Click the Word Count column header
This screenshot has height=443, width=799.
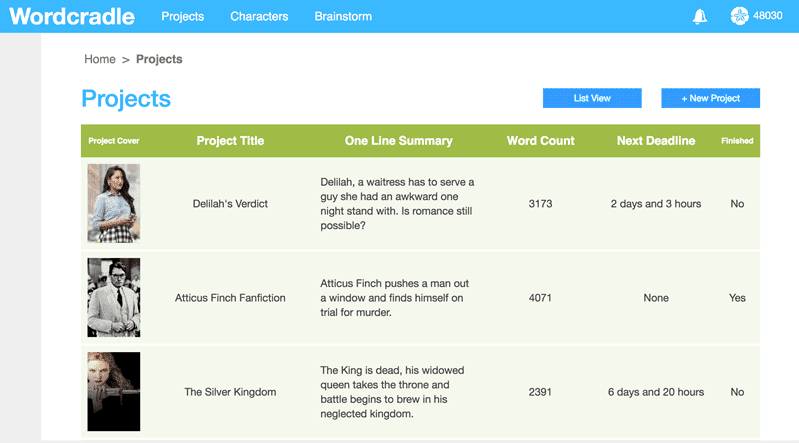point(540,141)
